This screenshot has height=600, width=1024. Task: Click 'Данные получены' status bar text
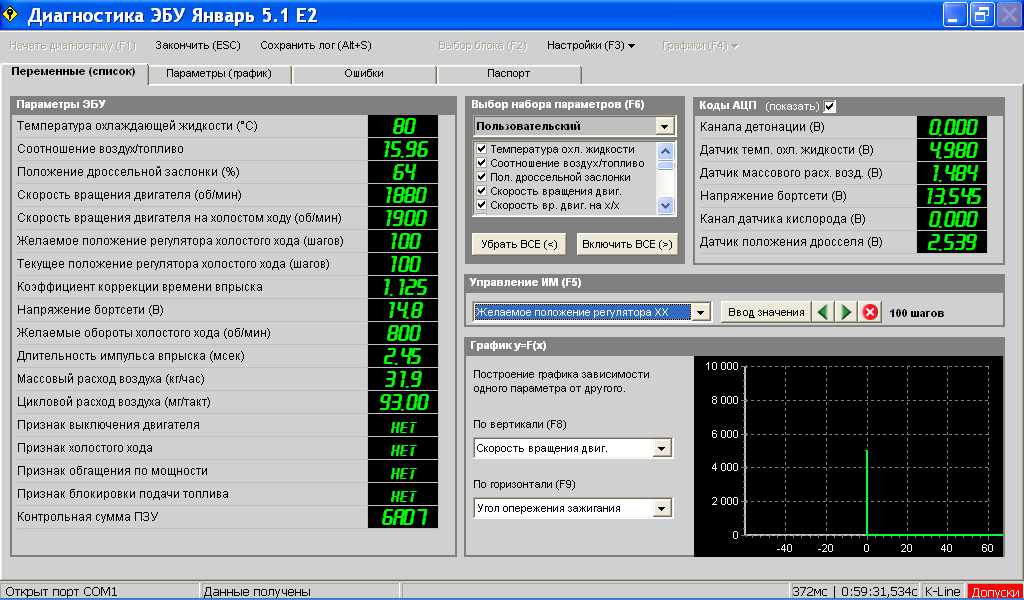click(x=257, y=592)
